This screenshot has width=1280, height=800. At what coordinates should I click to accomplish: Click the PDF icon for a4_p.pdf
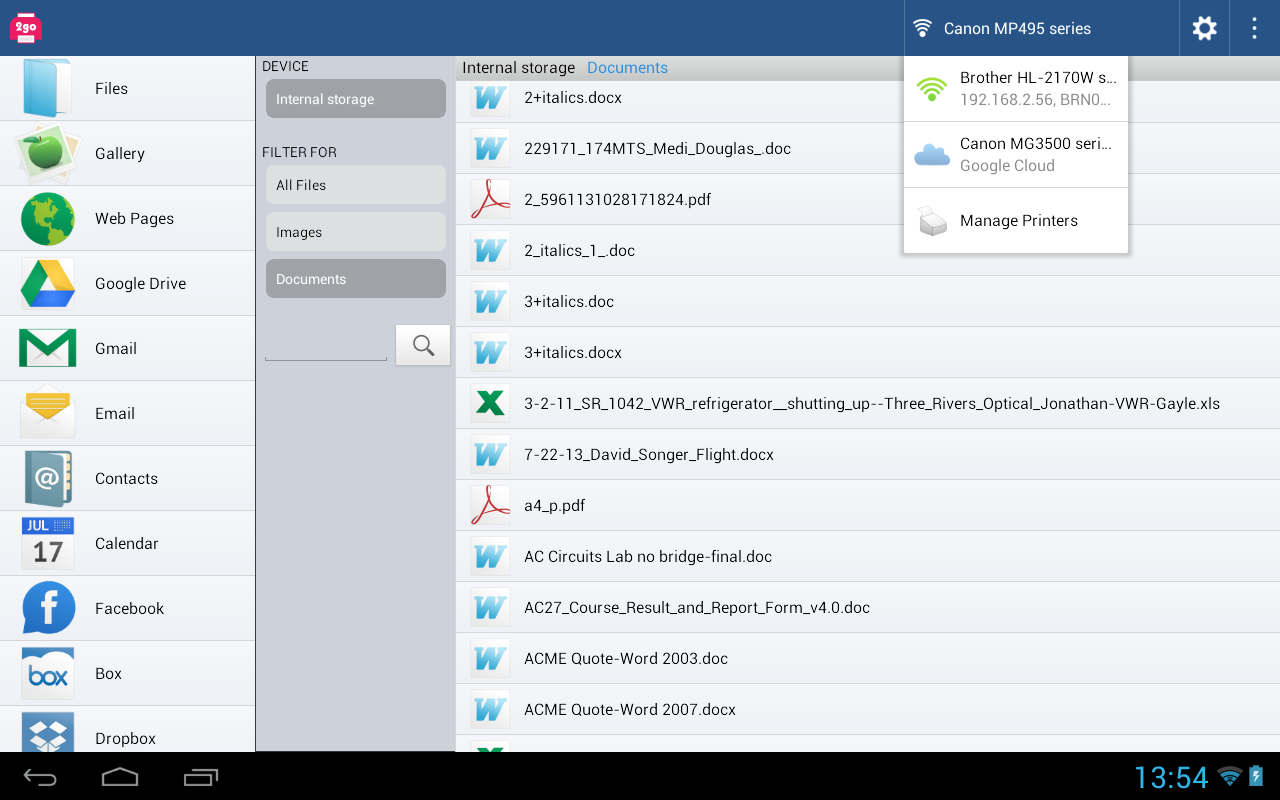(x=490, y=505)
